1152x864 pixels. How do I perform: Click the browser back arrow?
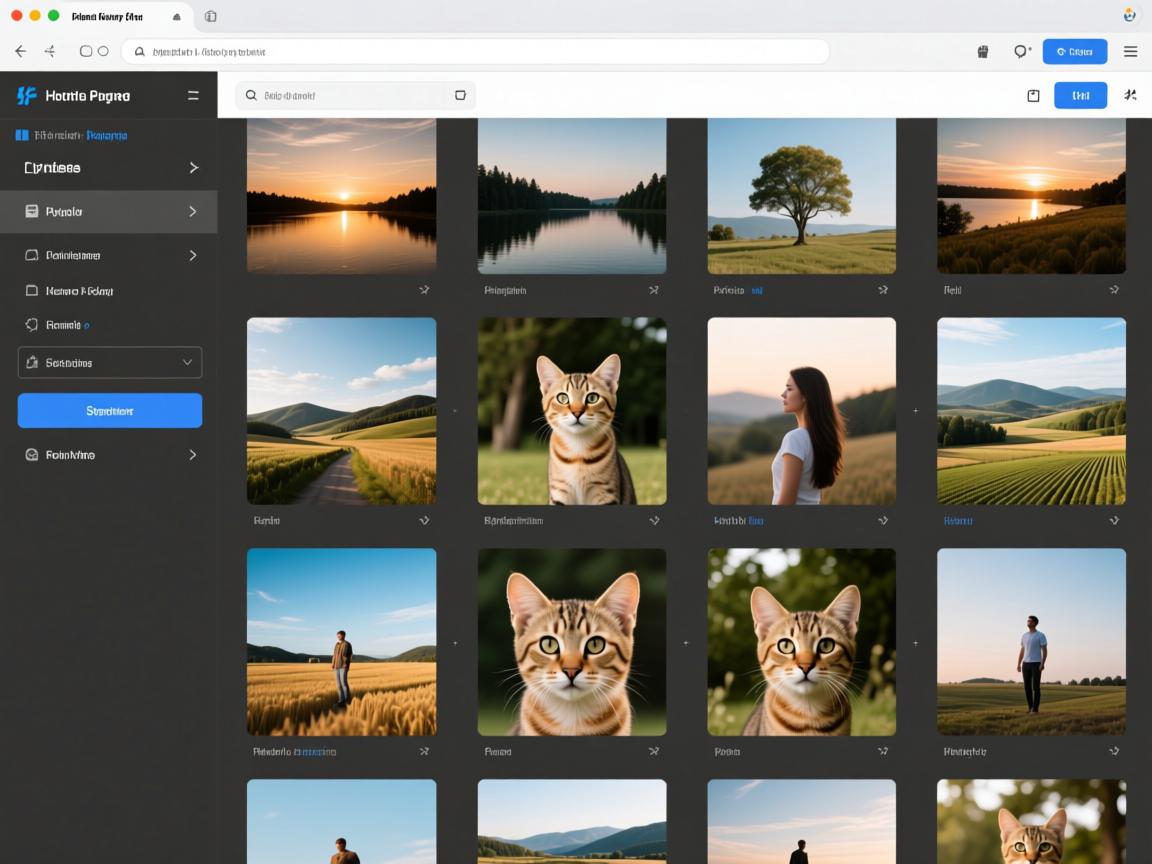pyautogui.click(x=20, y=51)
